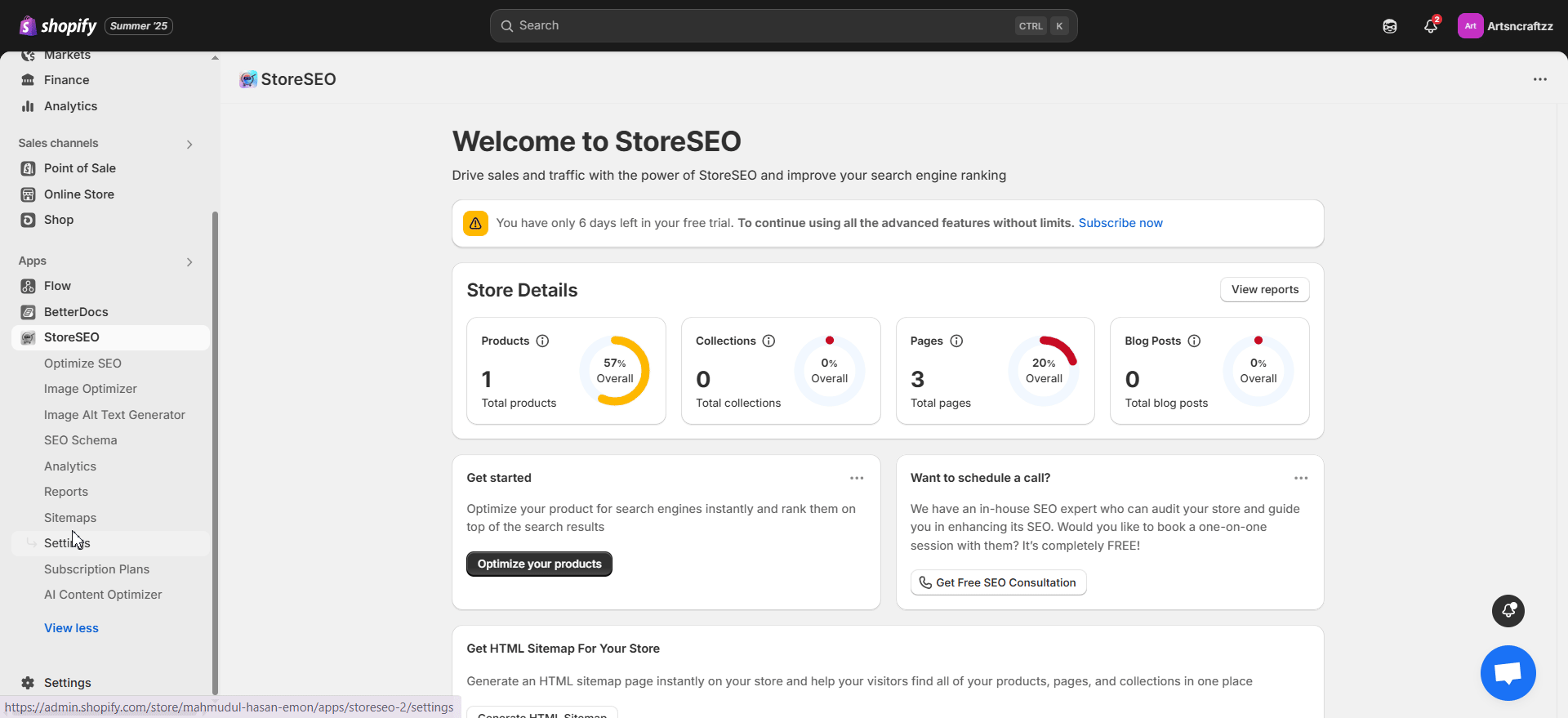This screenshot has width=1568, height=718.
Task: Click Subscribe now link
Action: (1120, 223)
